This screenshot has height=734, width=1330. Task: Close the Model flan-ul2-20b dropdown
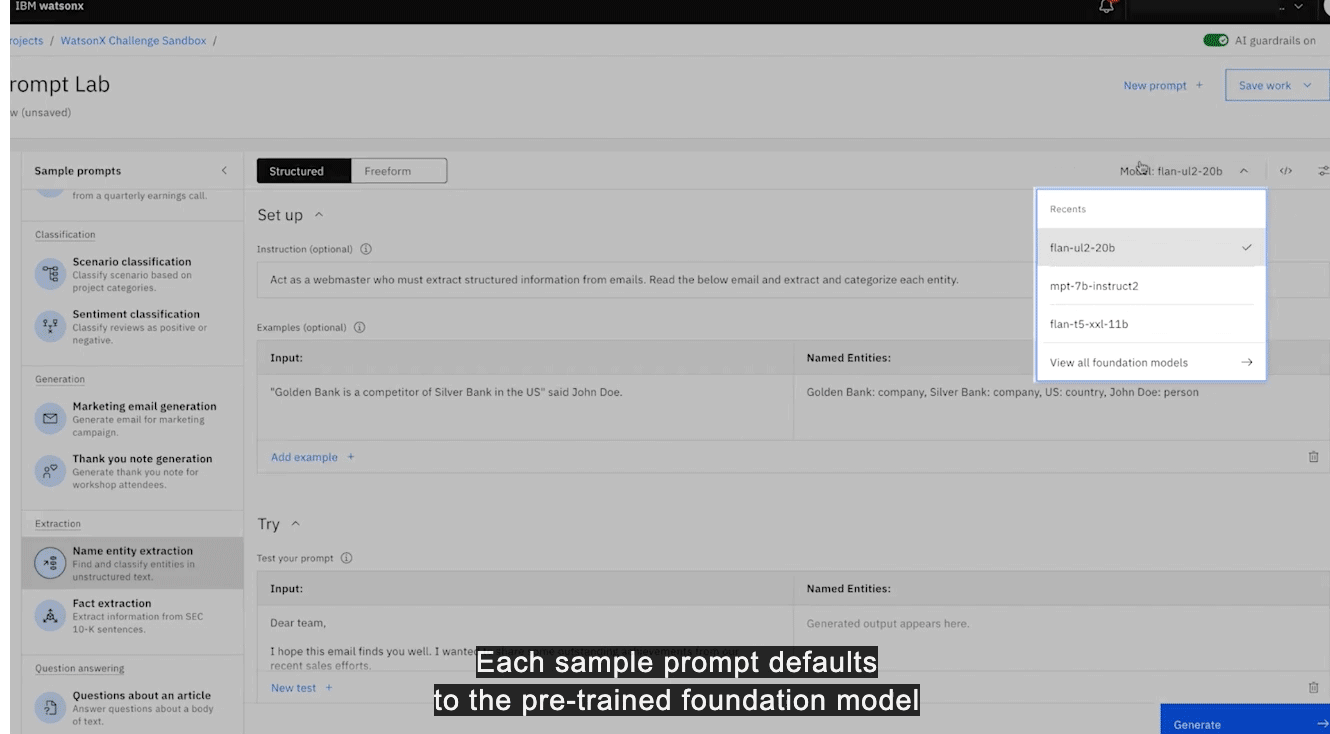(1185, 171)
